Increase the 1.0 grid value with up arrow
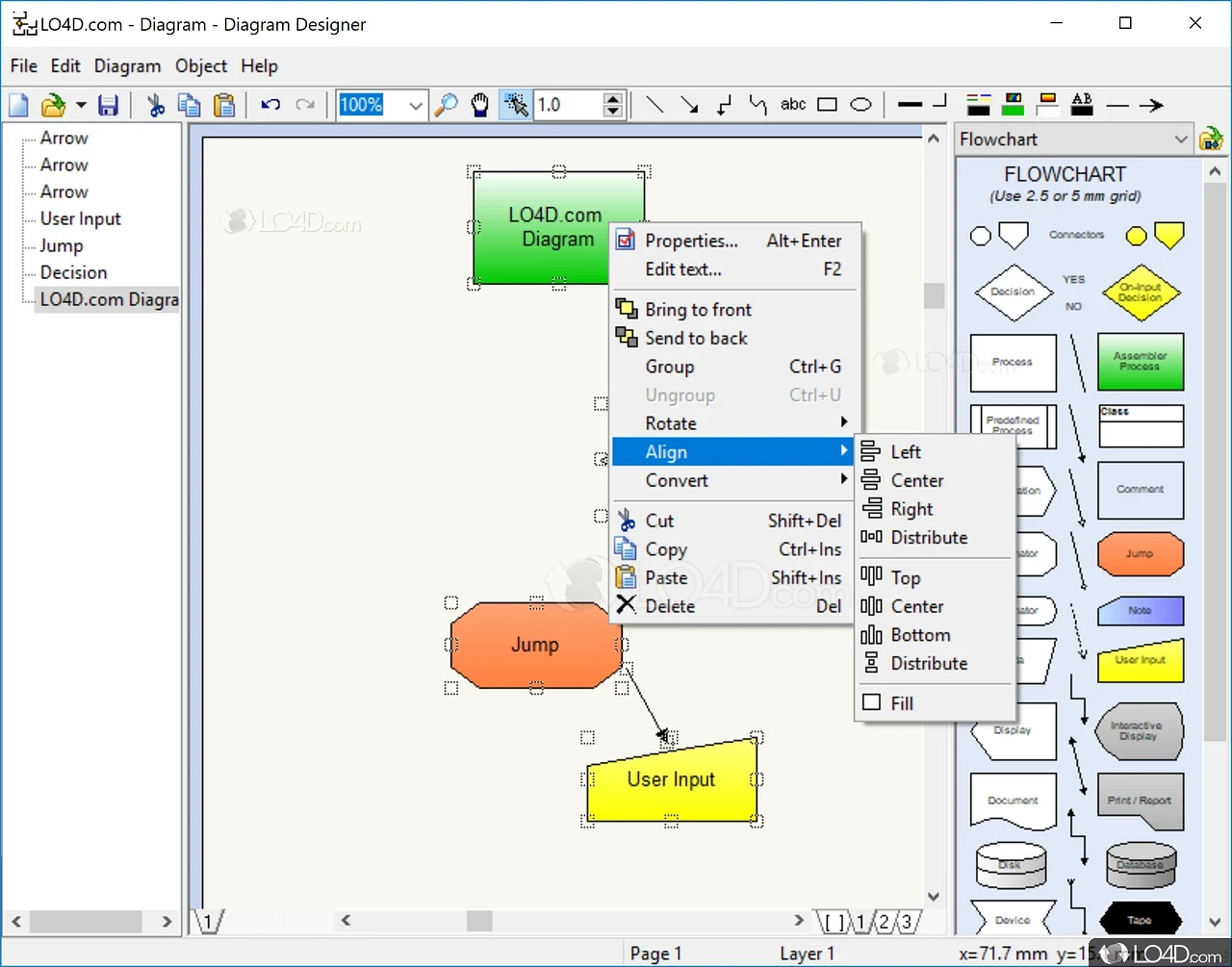The width and height of the screenshot is (1232, 967). 613,99
